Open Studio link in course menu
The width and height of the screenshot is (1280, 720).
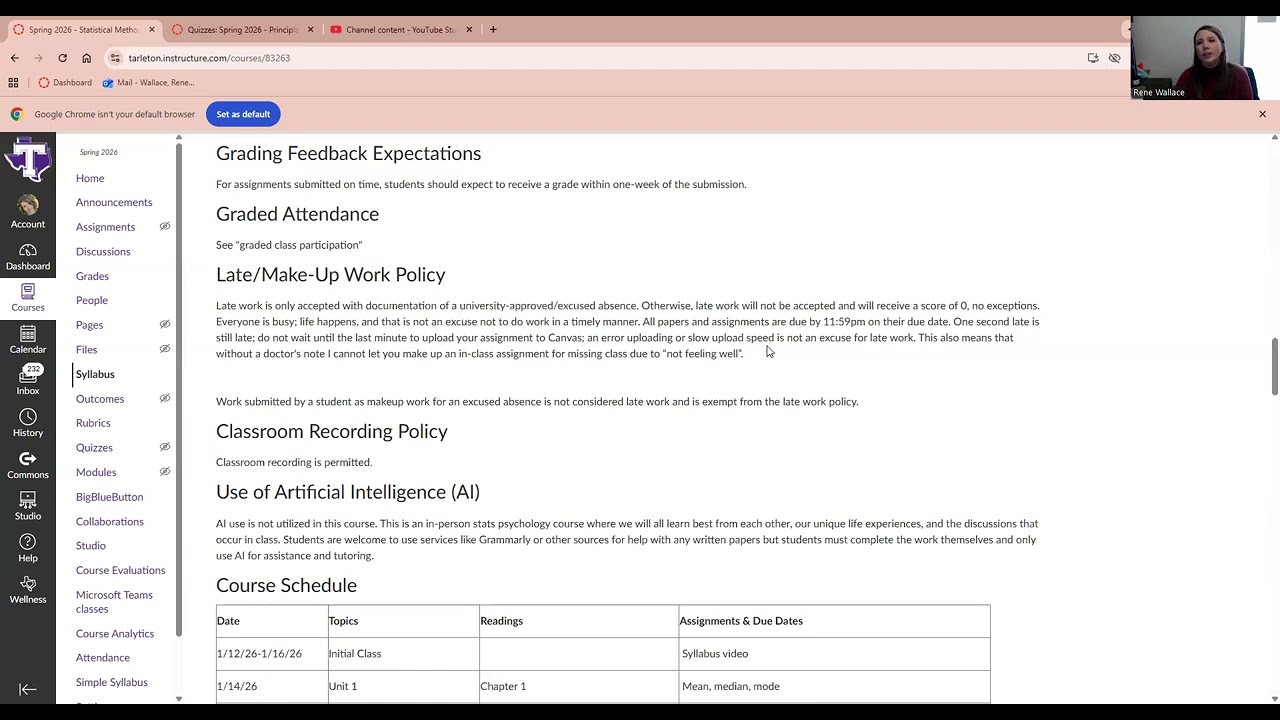(91, 546)
